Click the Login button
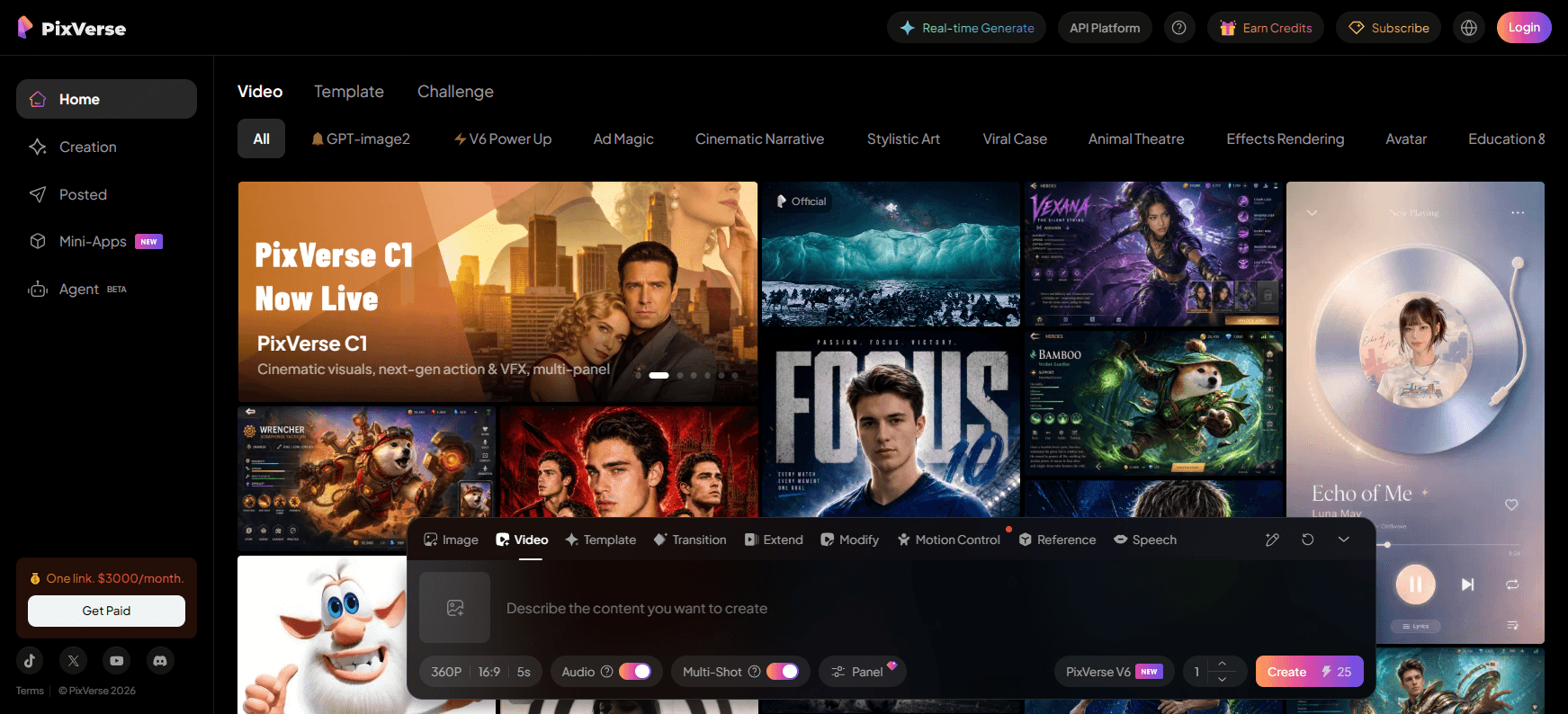The height and width of the screenshot is (714, 1568). [1524, 28]
